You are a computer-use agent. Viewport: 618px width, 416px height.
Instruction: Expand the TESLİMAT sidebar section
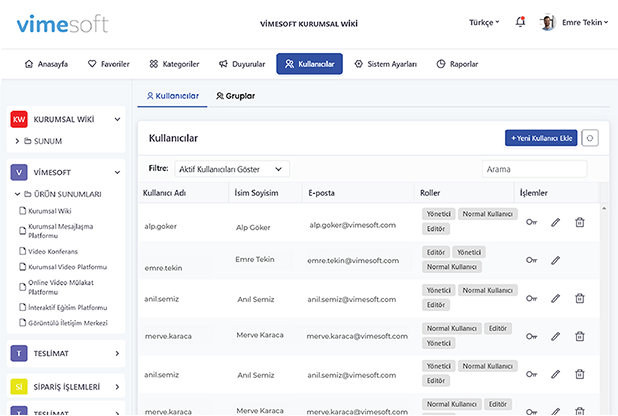pos(117,353)
